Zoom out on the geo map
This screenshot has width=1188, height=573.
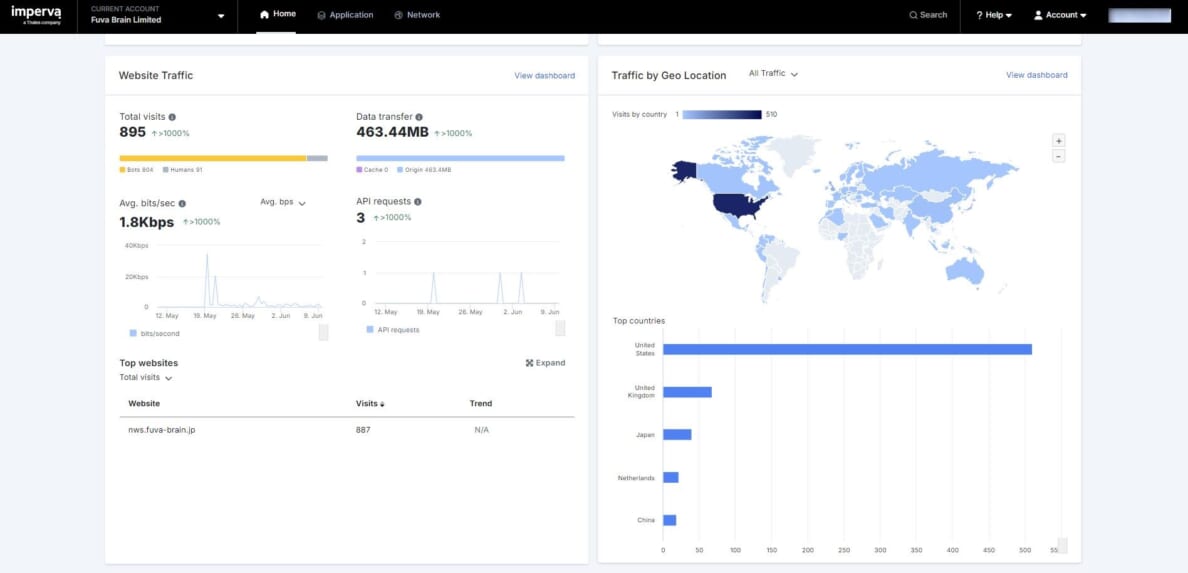[1059, 156]
